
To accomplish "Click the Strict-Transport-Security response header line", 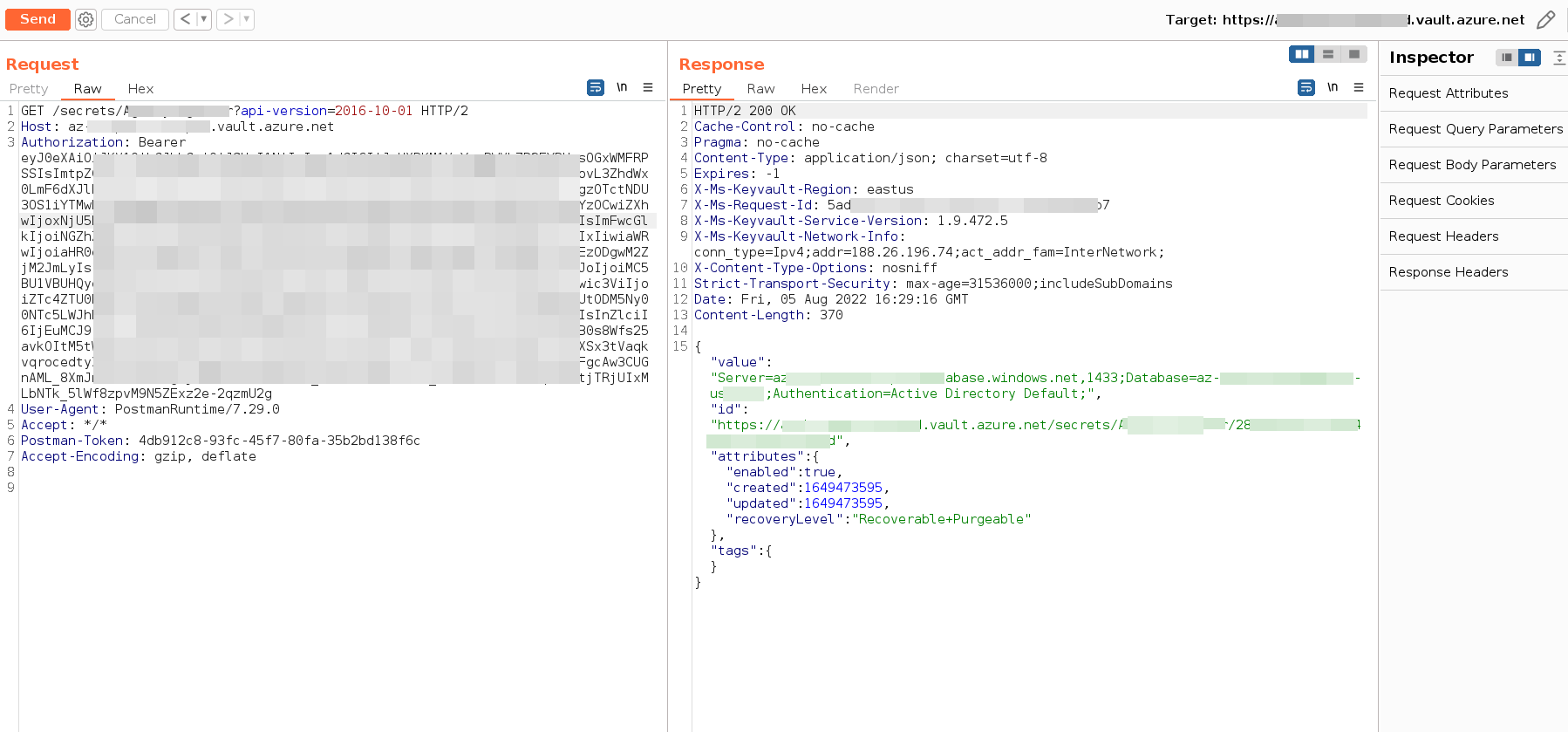I will (x=933, y=284).
